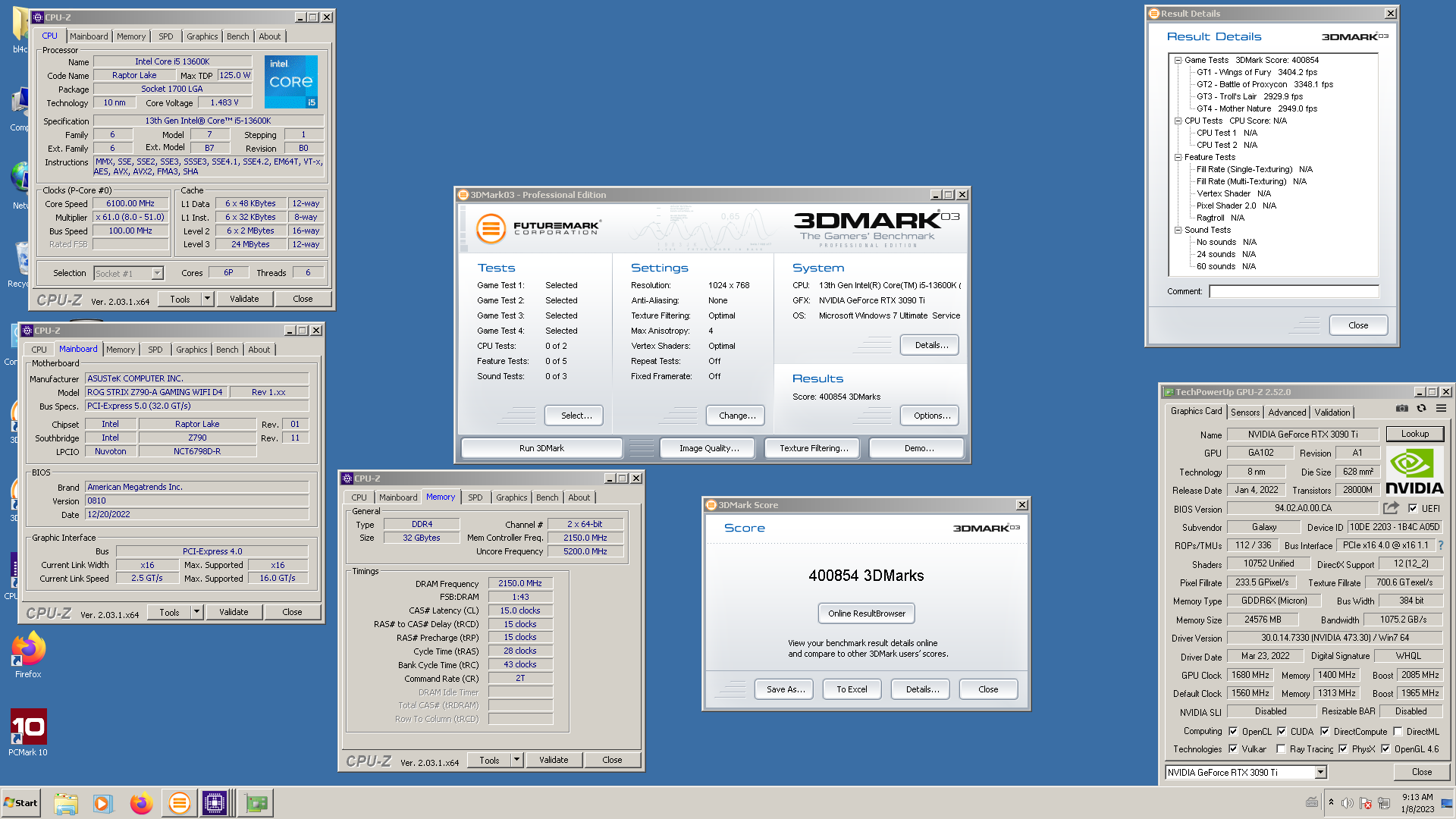This screenshot has height=819, width=1456.
Task: Click the Intel Core i5 logo in CPU-Z
Action: [291, 82]
